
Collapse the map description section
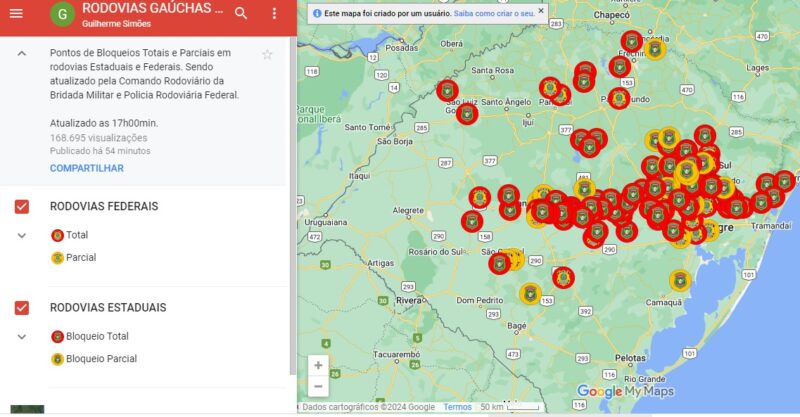click(22, 54)
